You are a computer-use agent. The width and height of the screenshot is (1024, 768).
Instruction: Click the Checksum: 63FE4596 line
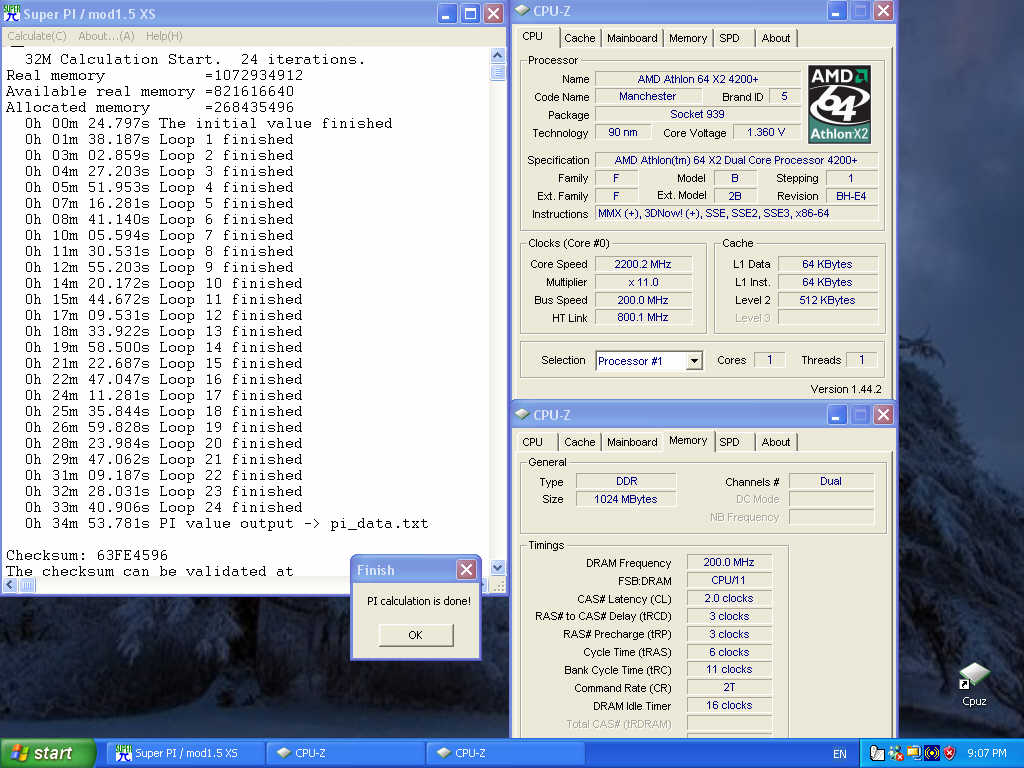87,555
